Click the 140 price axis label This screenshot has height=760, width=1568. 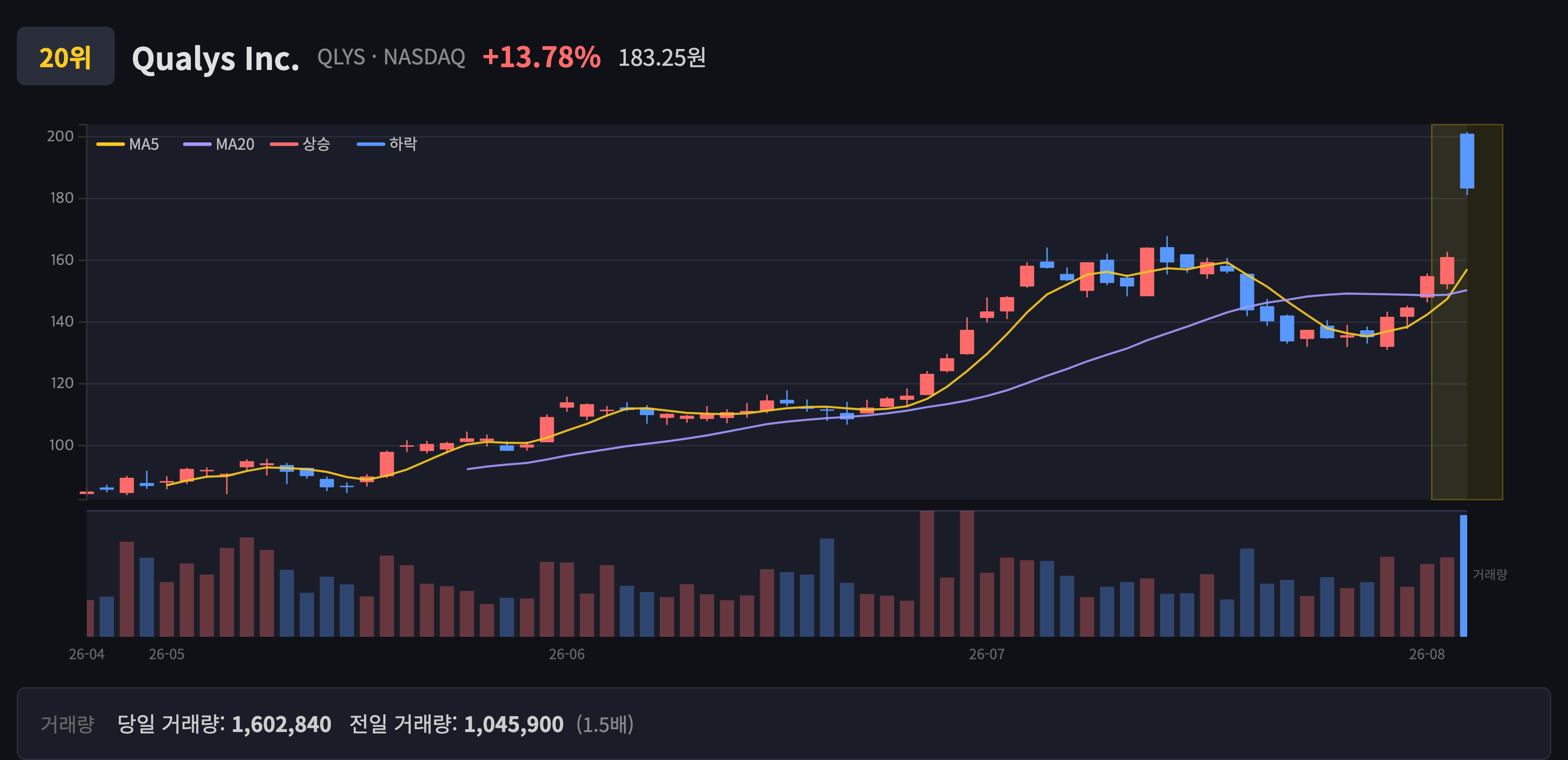click(62, 321)
